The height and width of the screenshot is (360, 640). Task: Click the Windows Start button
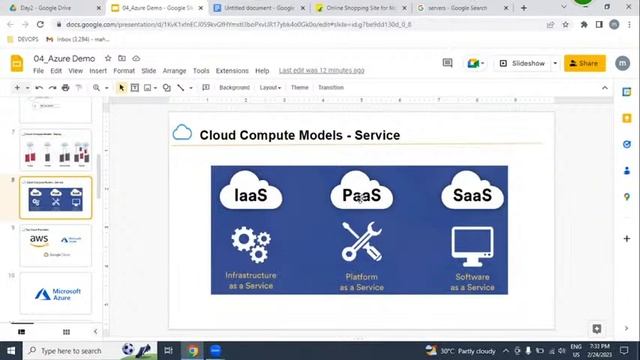click(x=11, y=351)
